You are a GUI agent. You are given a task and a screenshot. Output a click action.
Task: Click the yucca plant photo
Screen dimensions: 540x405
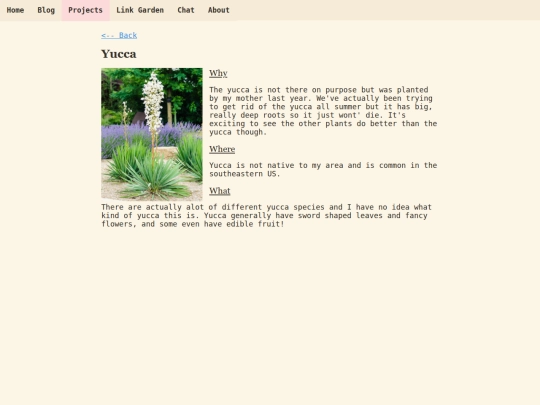tap(152, 134)
